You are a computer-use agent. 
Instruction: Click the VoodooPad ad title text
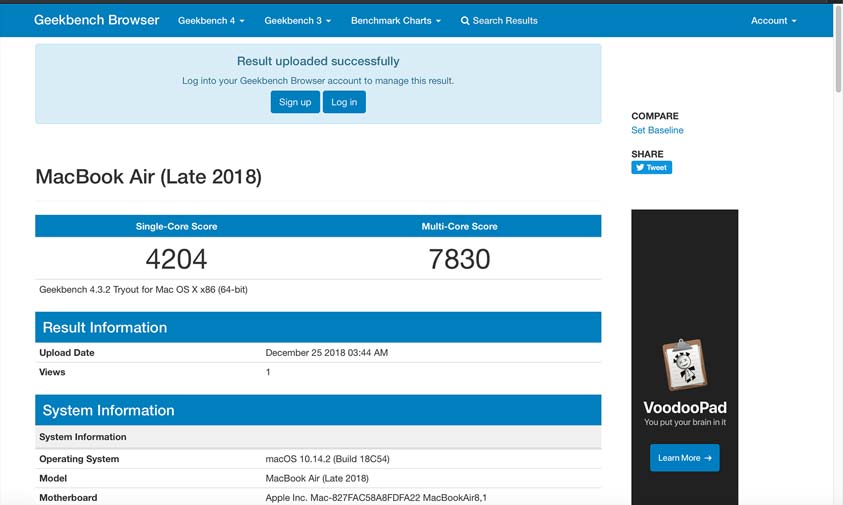coord(684,408)
